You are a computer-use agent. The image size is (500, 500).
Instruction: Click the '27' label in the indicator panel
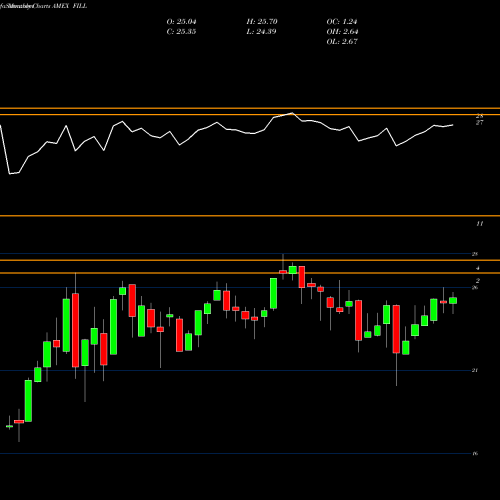pos(479,123)
